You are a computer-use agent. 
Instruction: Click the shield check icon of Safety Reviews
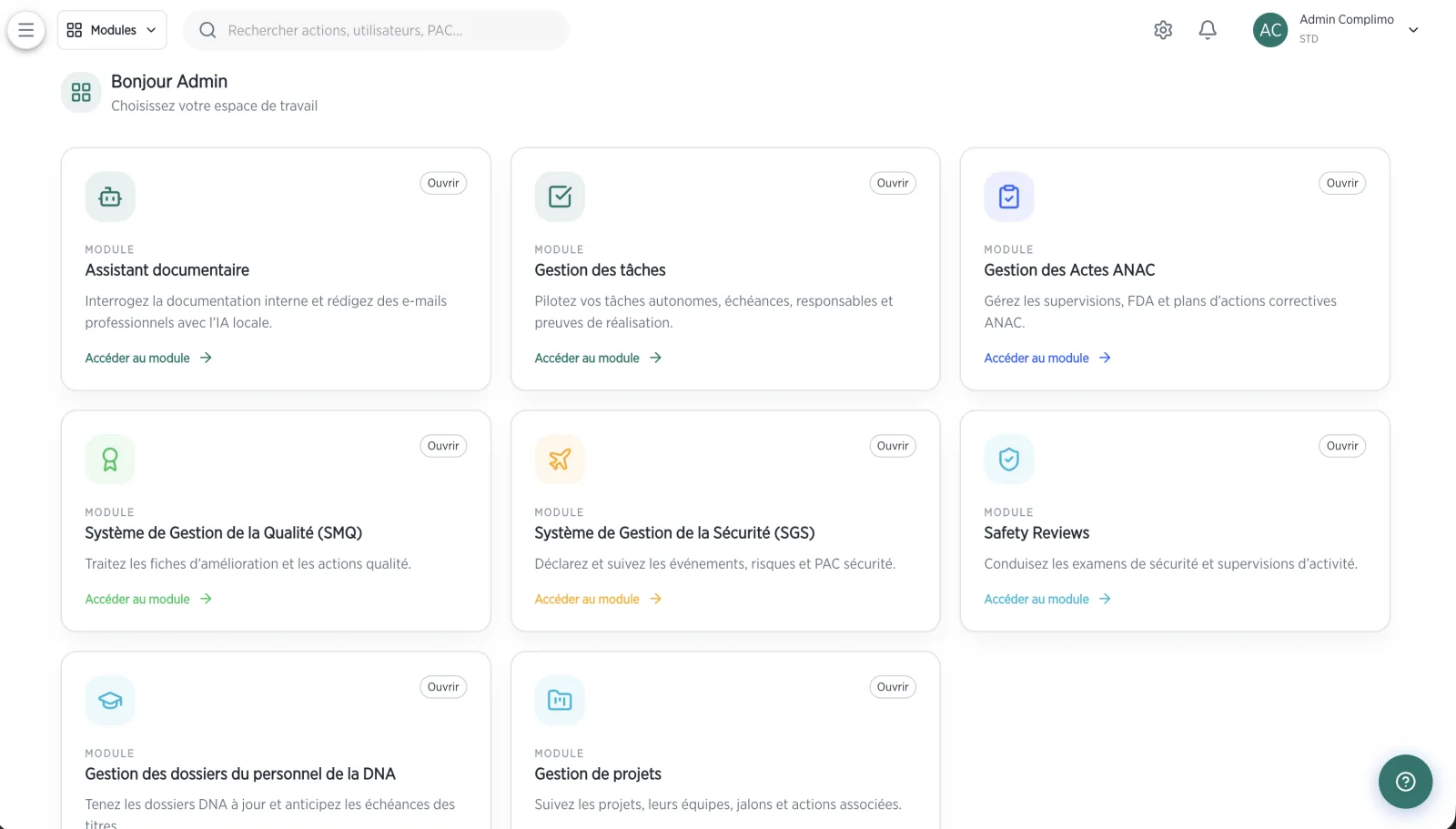tap(1009, 460)
